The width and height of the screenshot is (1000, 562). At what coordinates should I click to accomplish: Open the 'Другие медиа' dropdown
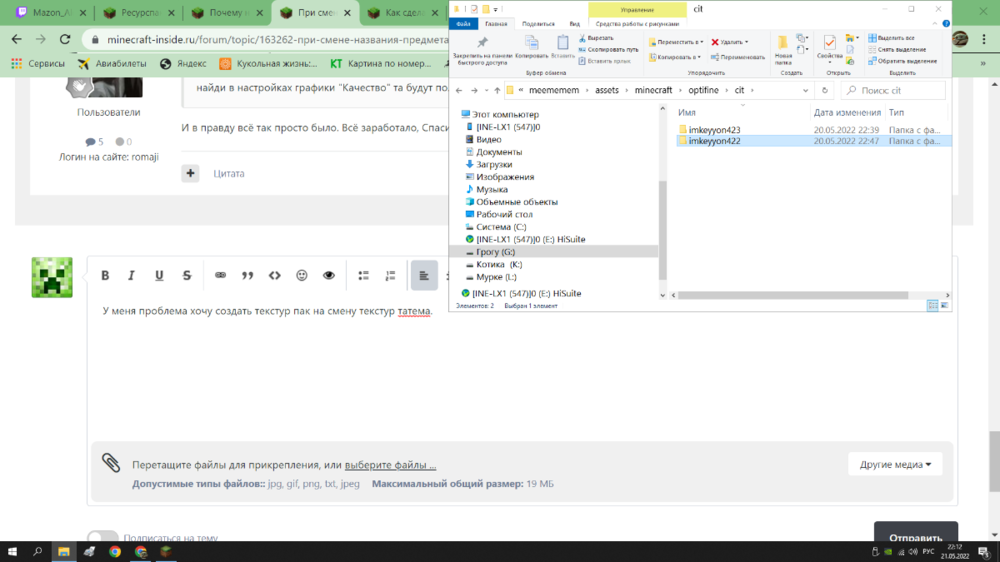(x=895, y=464)
